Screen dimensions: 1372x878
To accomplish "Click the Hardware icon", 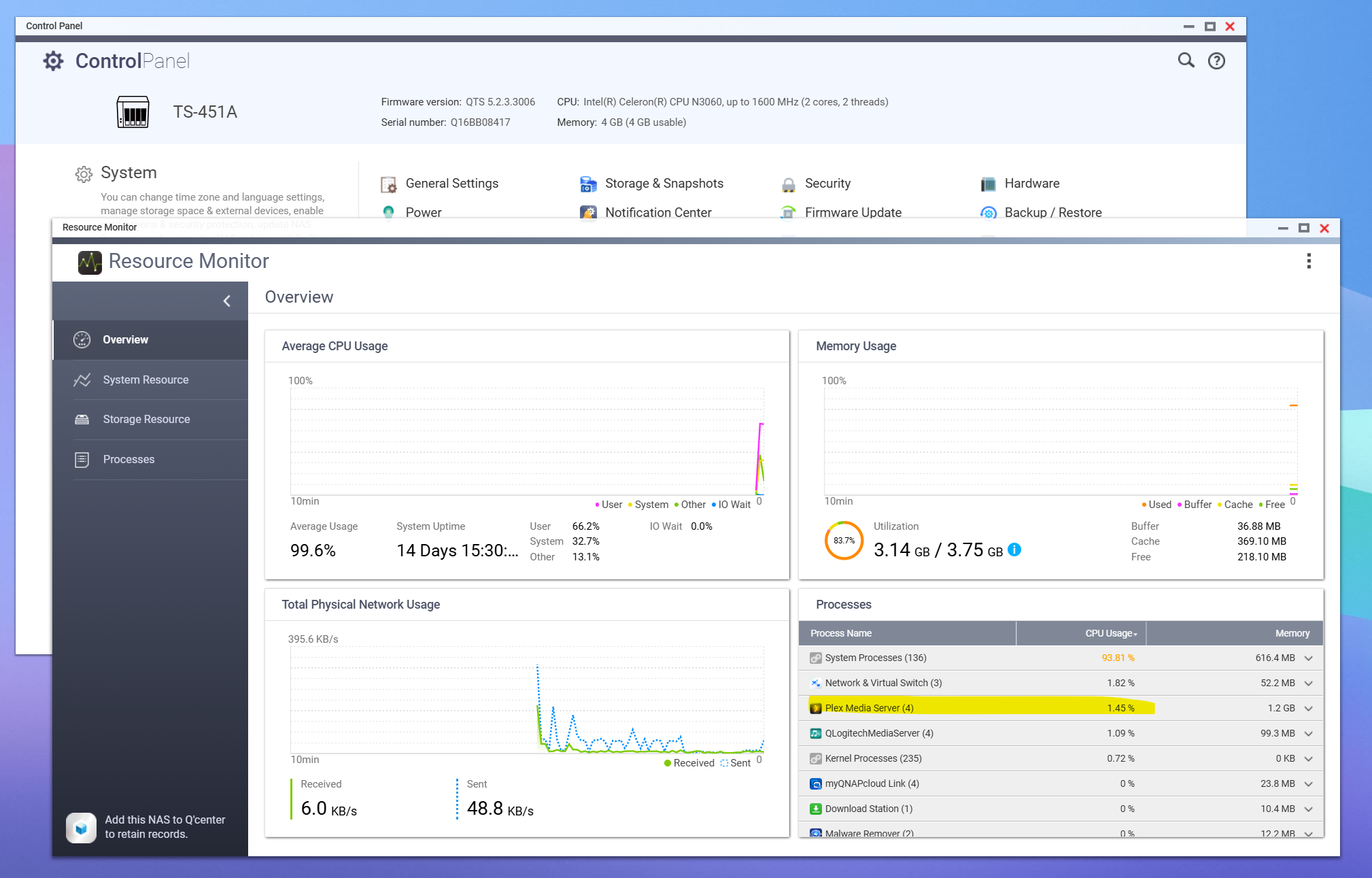I will click(988, 184).
